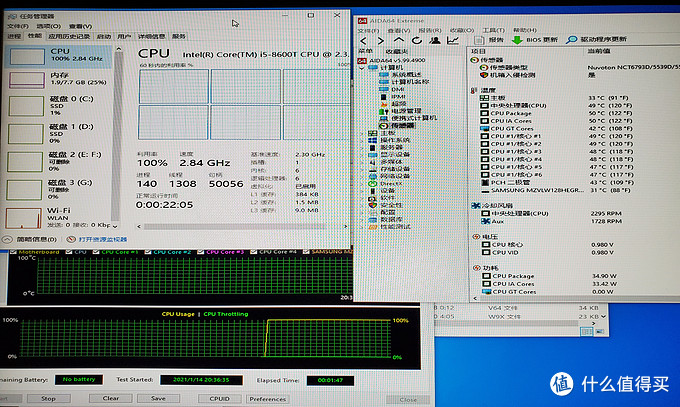Expand the 网络设备 tree node
The image size is (680, 407).
362,176
